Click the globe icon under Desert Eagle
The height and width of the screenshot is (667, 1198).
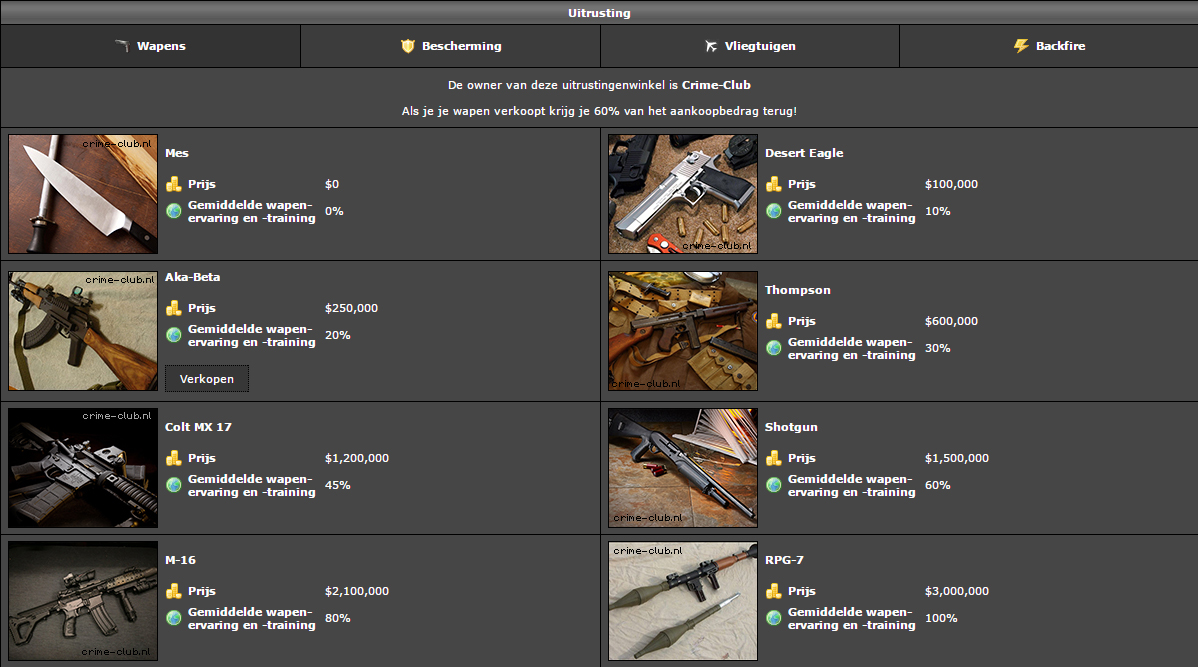(773, 211)
